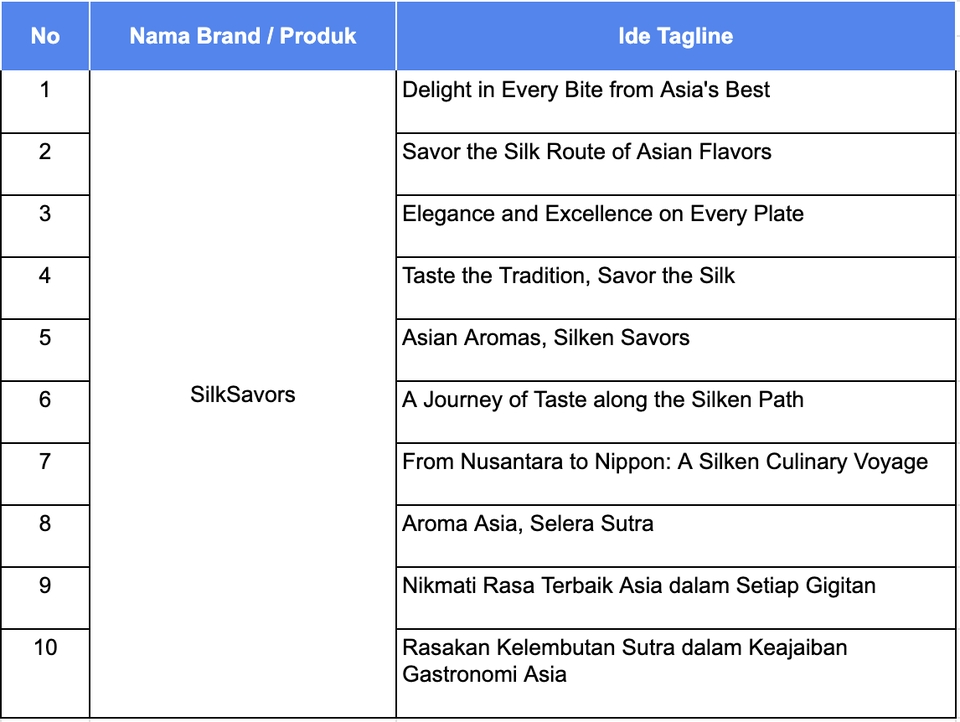Click row number 7 cell
960x722 pixels.
coord(45,462)
